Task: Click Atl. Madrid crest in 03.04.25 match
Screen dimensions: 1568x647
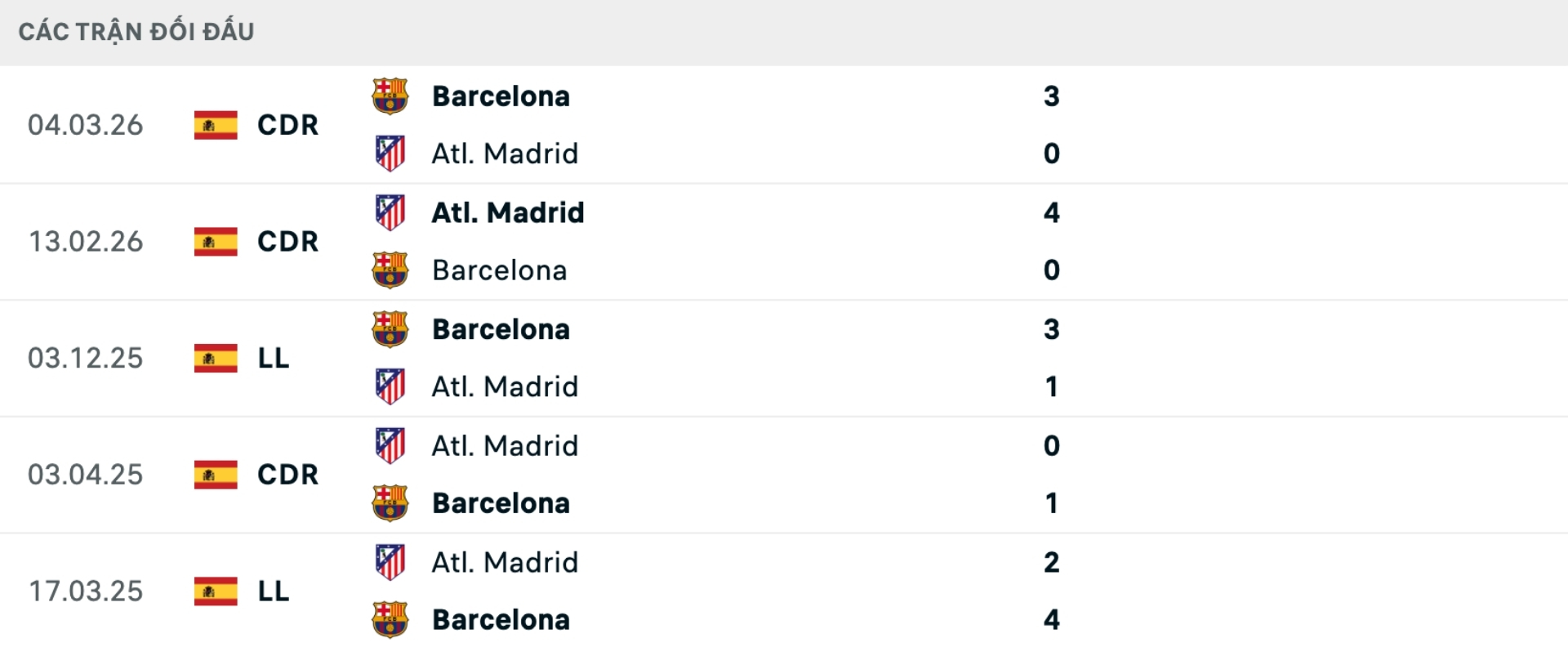Action: pos(390,446)
